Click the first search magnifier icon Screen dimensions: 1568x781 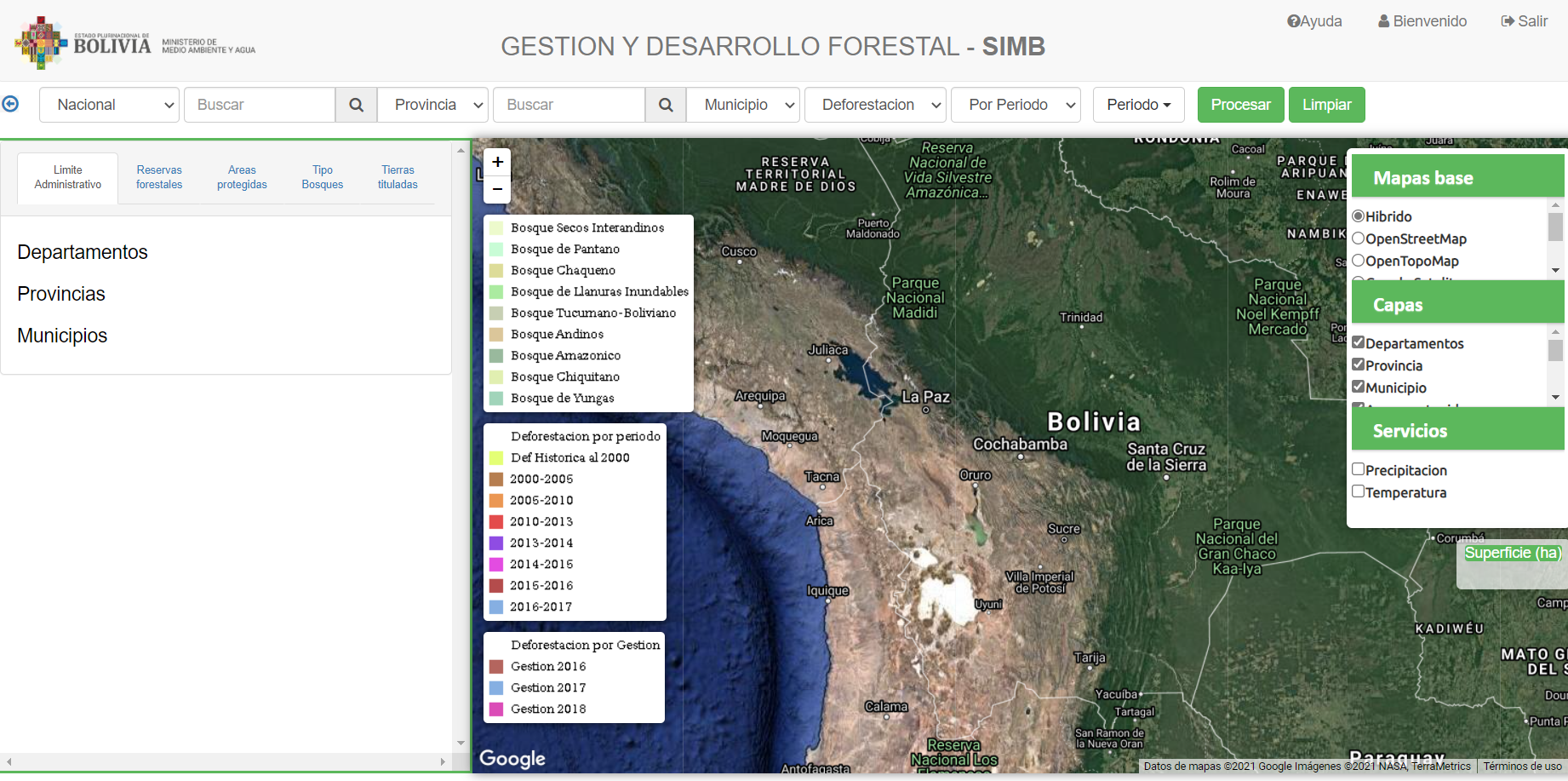[x=356, y=105]
